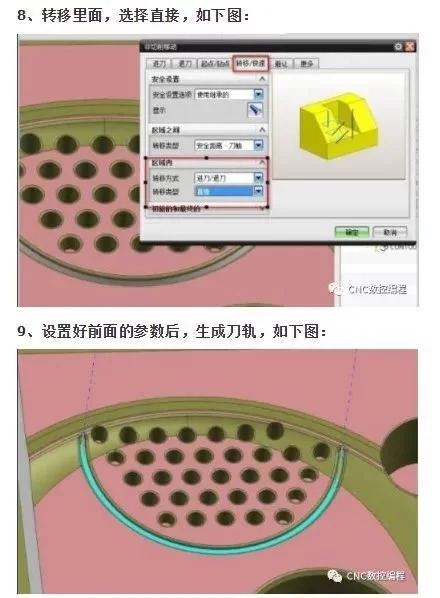Switch to the 进刀 tab
440x598 pixels.
159,64
